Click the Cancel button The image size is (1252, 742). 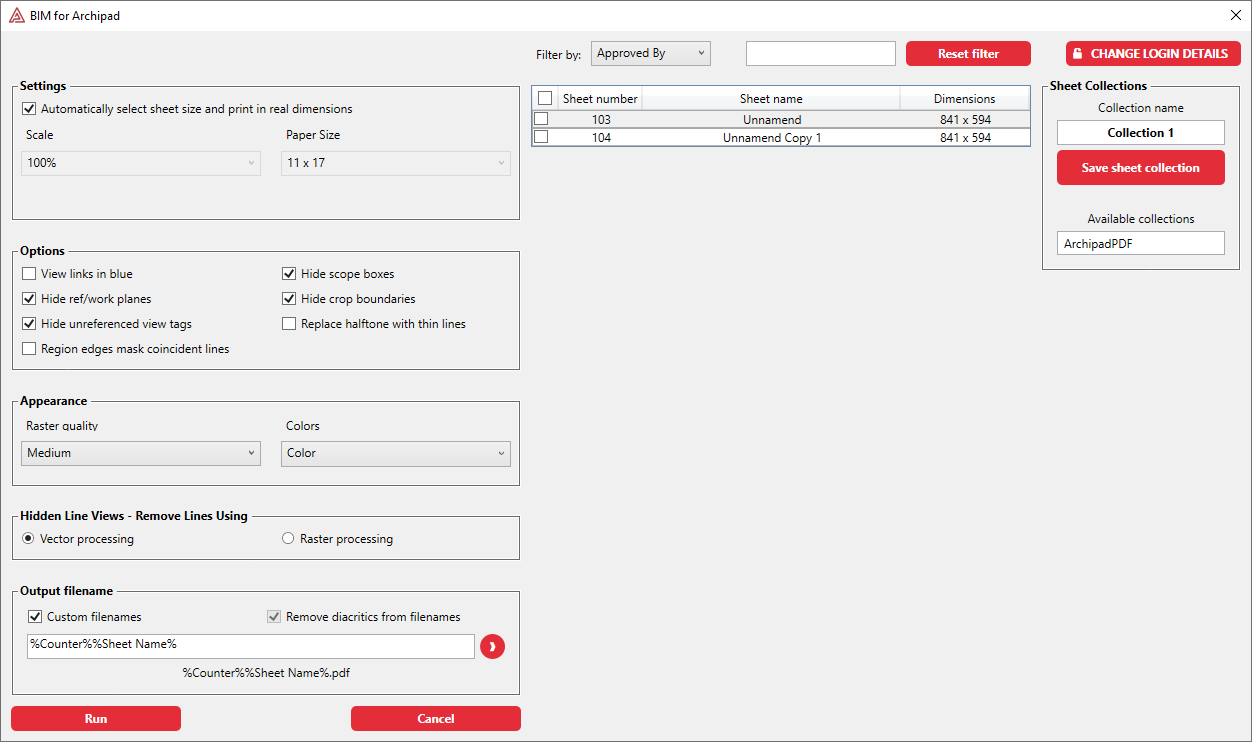pyautogui.click(x=436, y=718)
